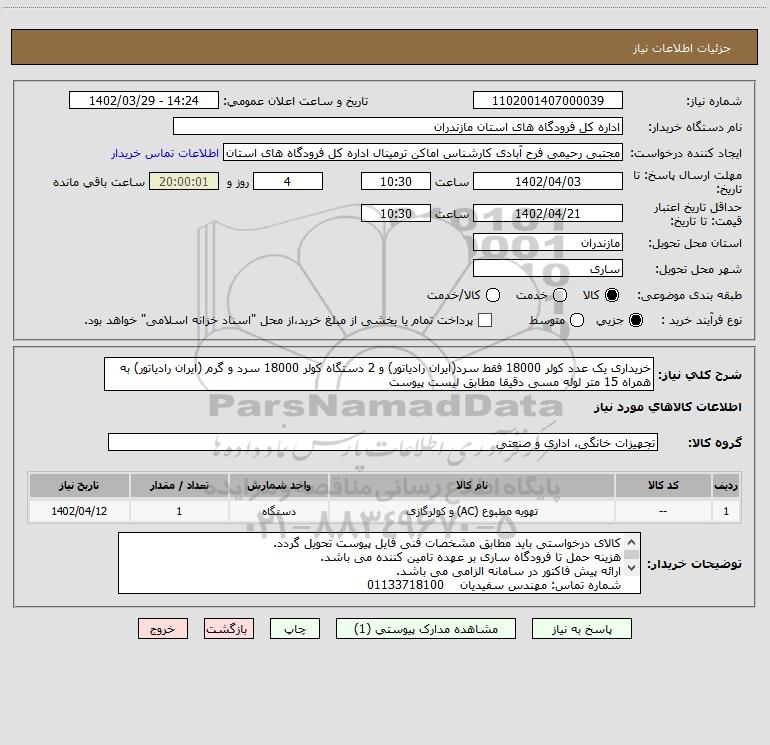The width and height of the screenshot is (770, 745).
Task: Click the buyer notes text area
Action: pyautogui.click(x=379, y=563)
